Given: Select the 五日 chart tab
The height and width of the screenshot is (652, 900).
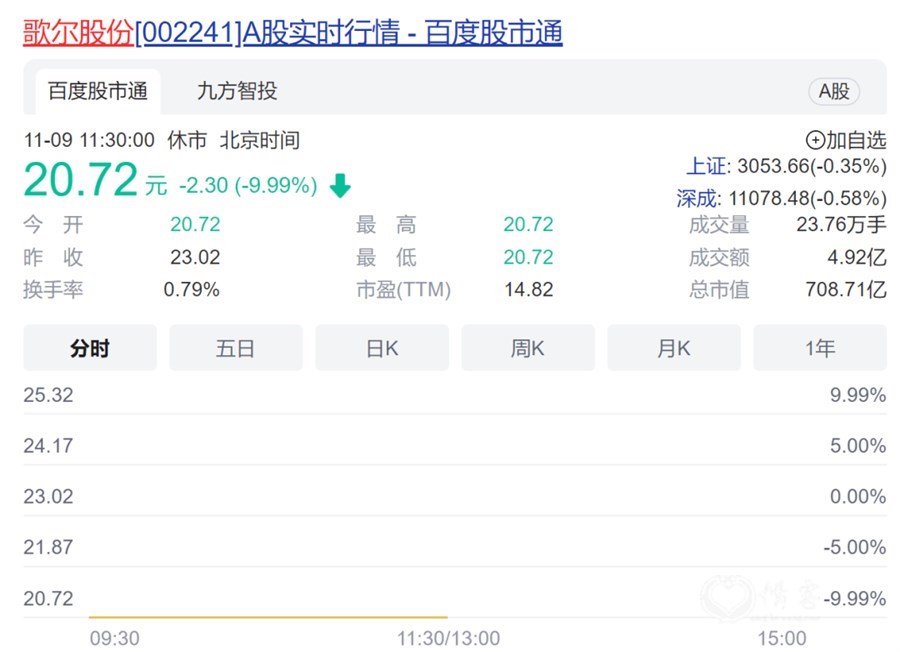Looking at the screenshot, I should pos(235,348).
